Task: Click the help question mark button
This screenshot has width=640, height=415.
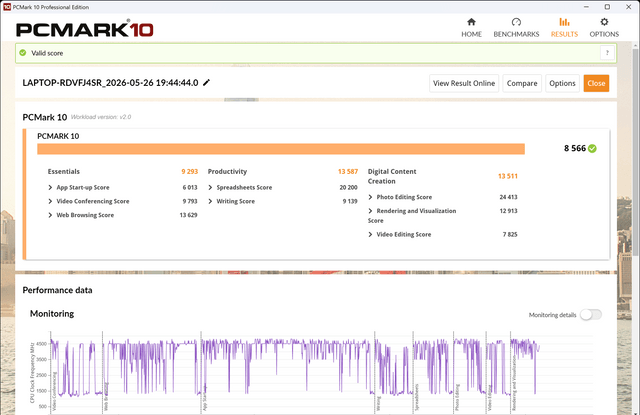Action: tap(607, 53)
